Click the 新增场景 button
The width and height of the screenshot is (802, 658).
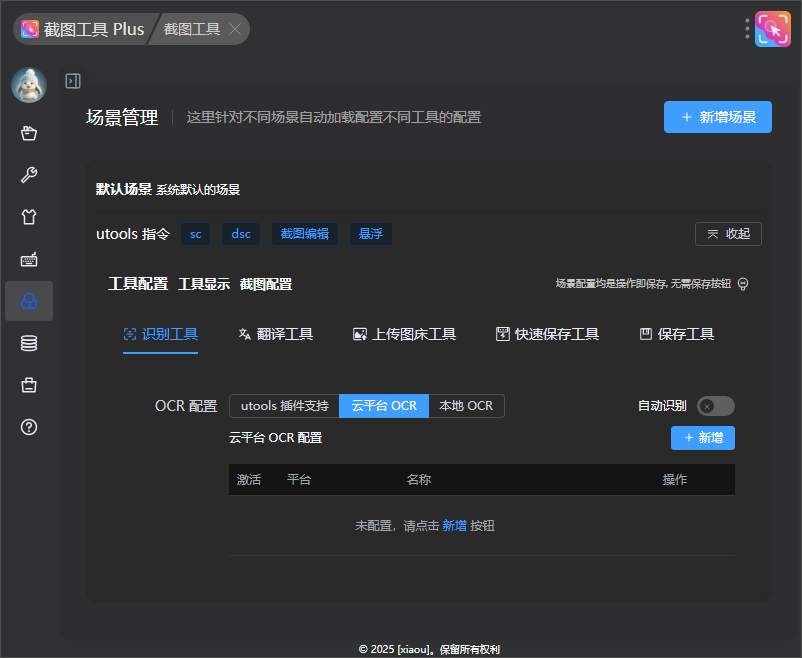(717, 117)
